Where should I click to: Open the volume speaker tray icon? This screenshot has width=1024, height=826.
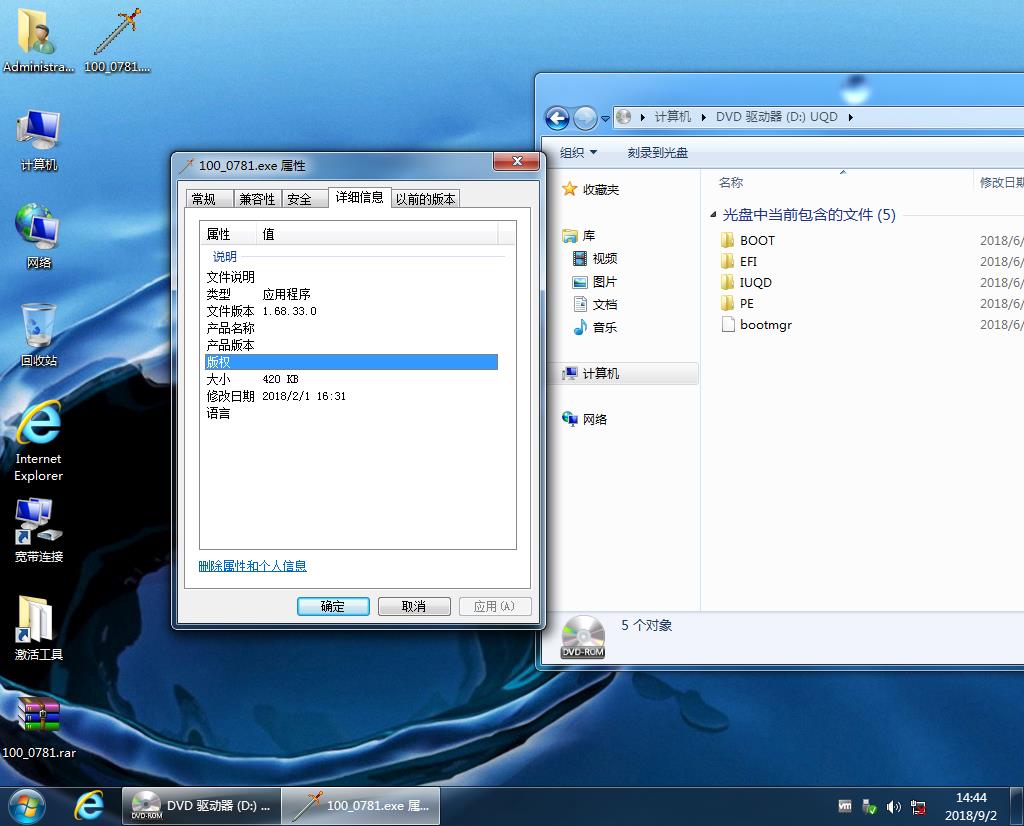coord(893,807)
